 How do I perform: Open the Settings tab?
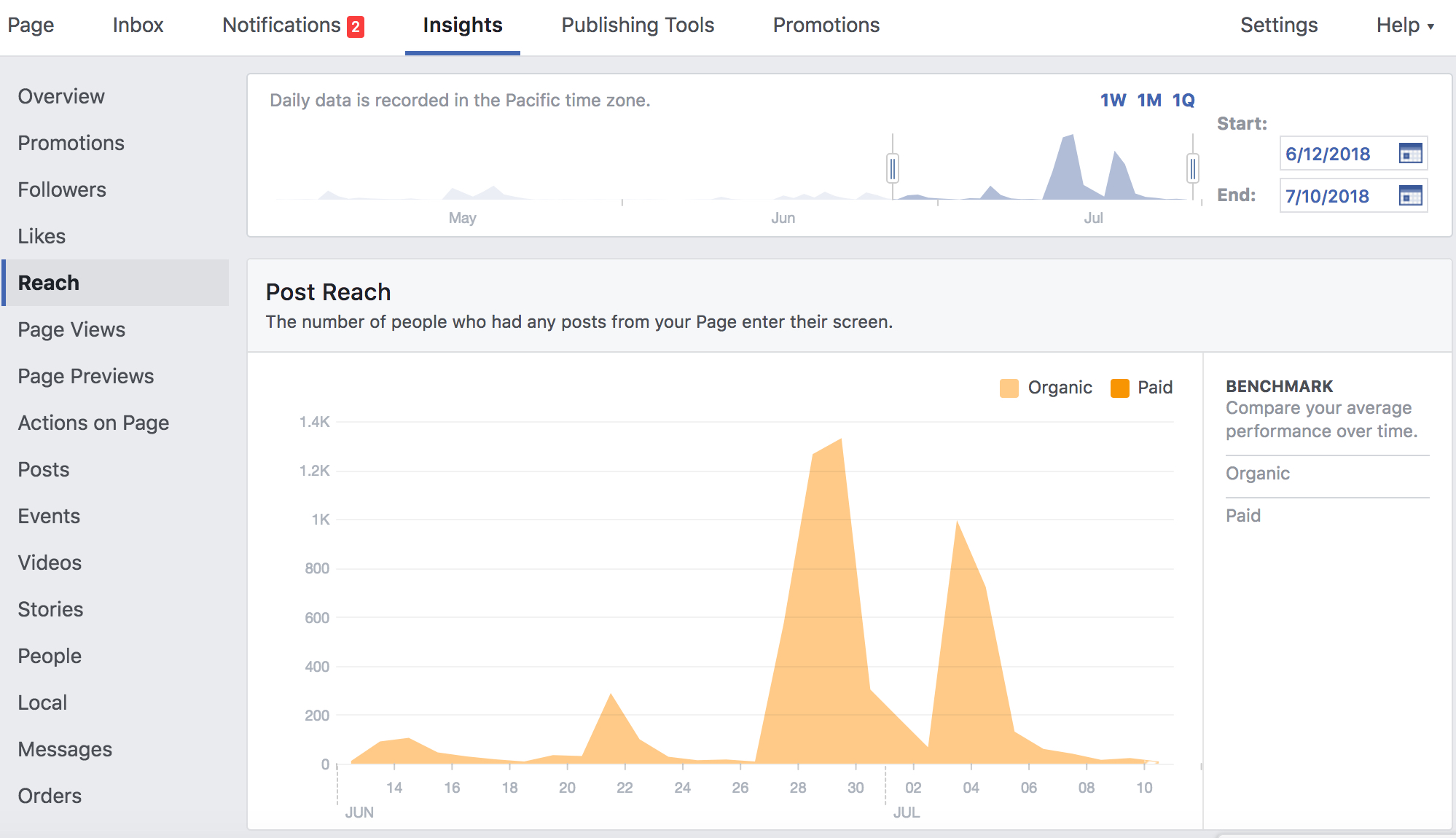(1279, 26)
